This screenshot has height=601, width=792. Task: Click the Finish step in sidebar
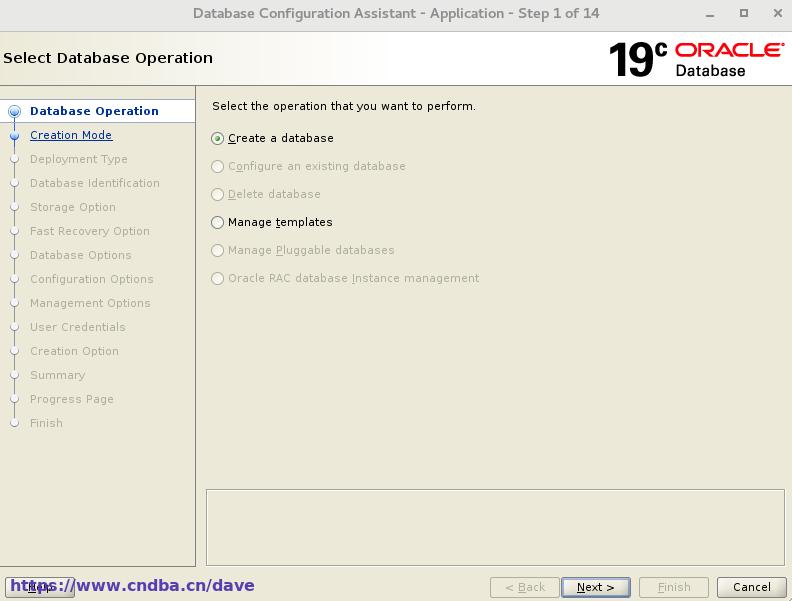click(x=46, y=423)
